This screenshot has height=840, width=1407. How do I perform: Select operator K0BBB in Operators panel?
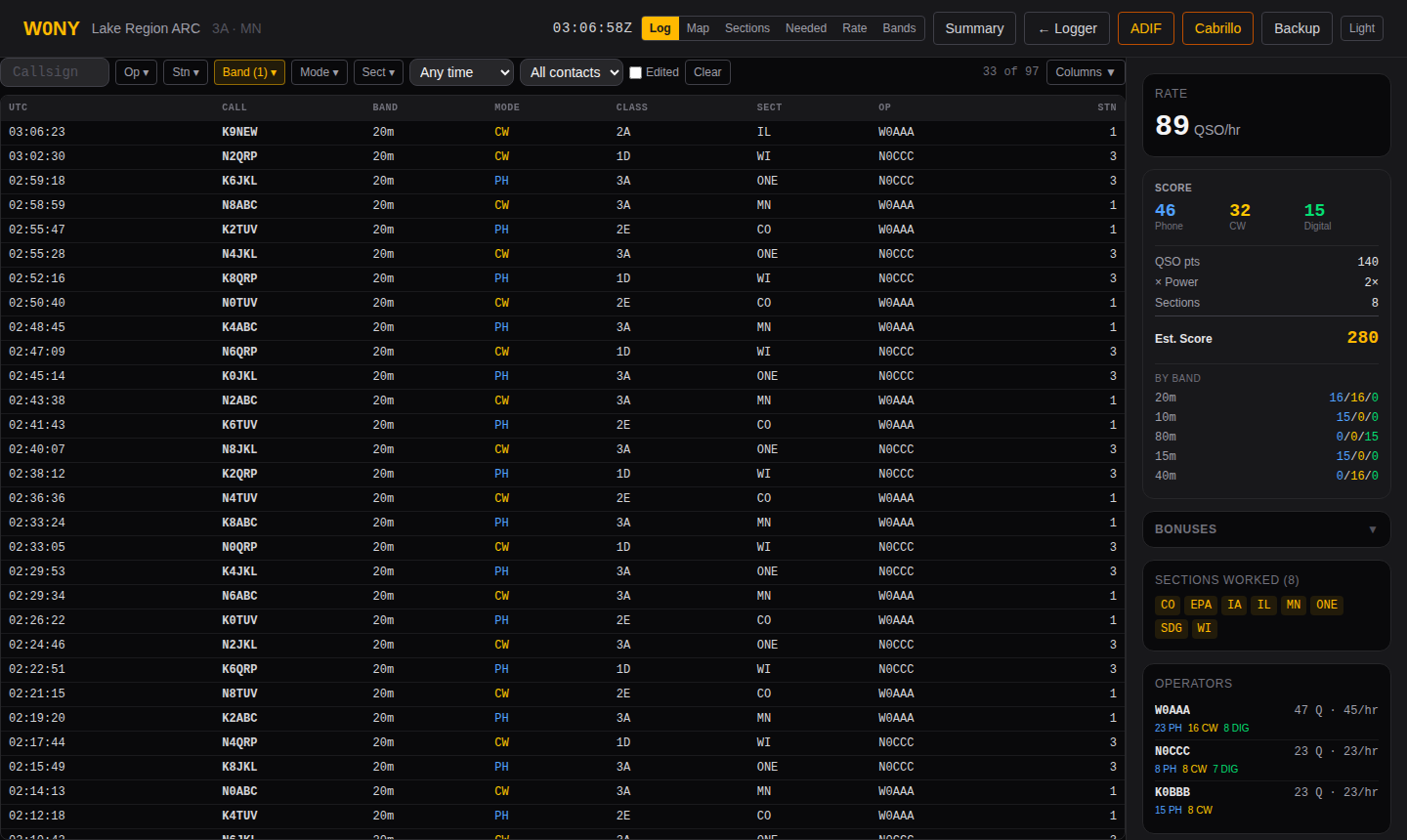point(1266,801)
